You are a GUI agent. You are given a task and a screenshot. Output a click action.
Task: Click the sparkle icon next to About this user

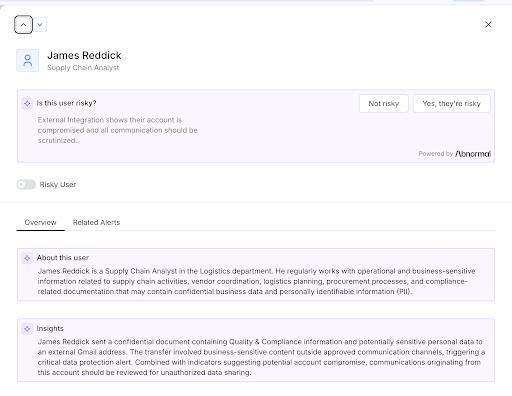tap(27, 258)
